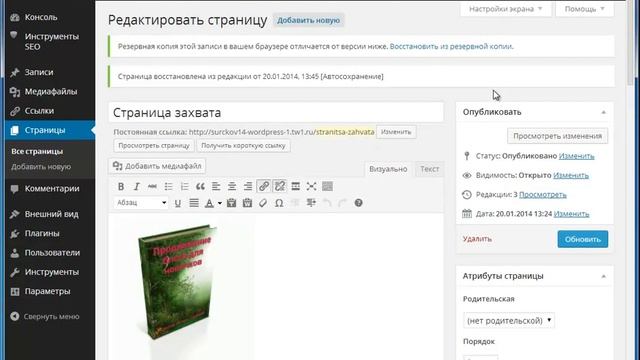Screen dimensions: 640x360
Task: Click the text color letter A
Action: point(209,203)
